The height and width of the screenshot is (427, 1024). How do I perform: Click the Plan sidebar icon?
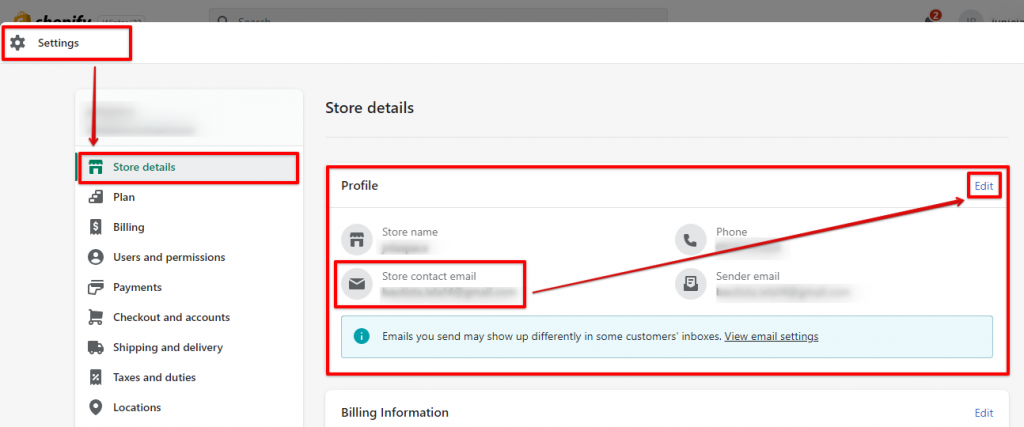[96, 197]
